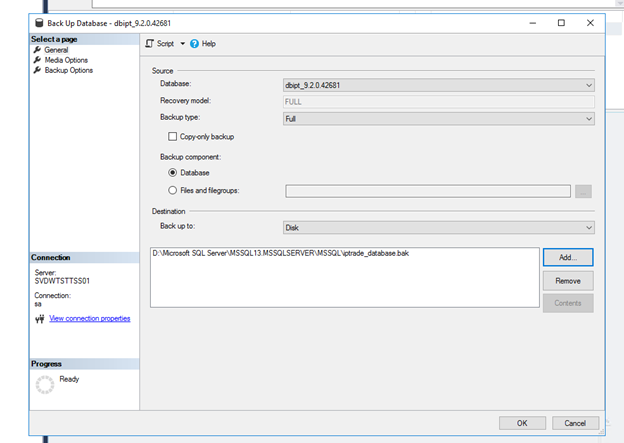Minimize the Back Up Database dialog
Viewport: 624px width, 443px height.
point(532,23)
